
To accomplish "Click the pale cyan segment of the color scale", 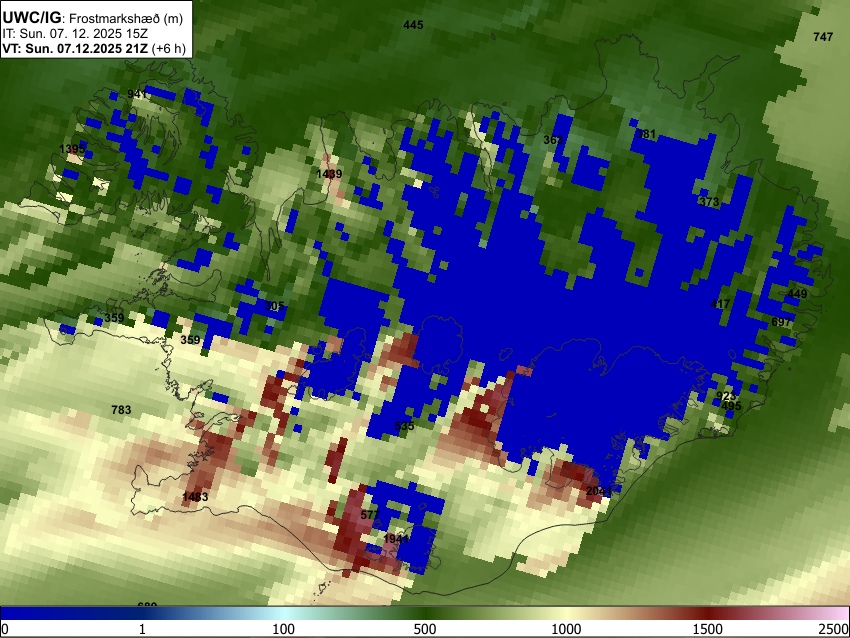I will coord(285,613).
